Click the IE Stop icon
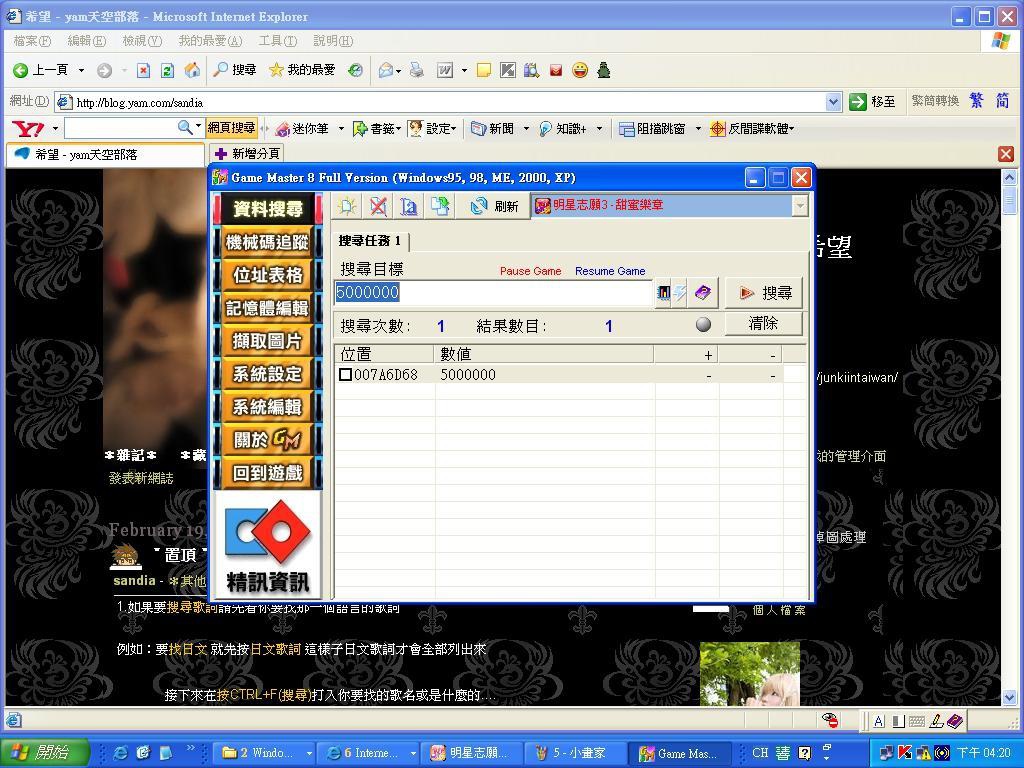 143,70
